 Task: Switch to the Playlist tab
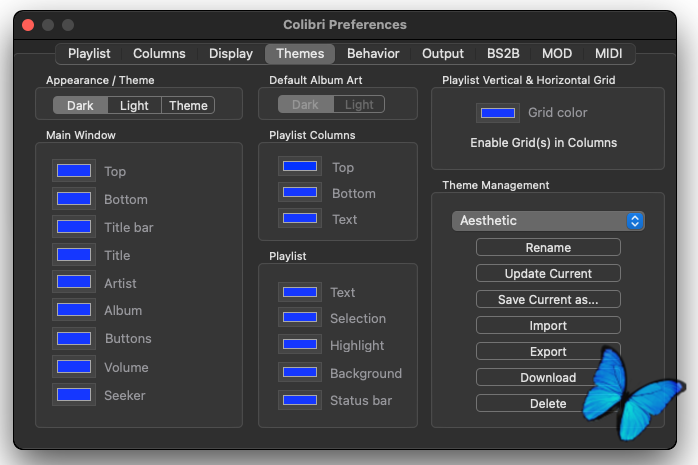(x=89, y=53)
